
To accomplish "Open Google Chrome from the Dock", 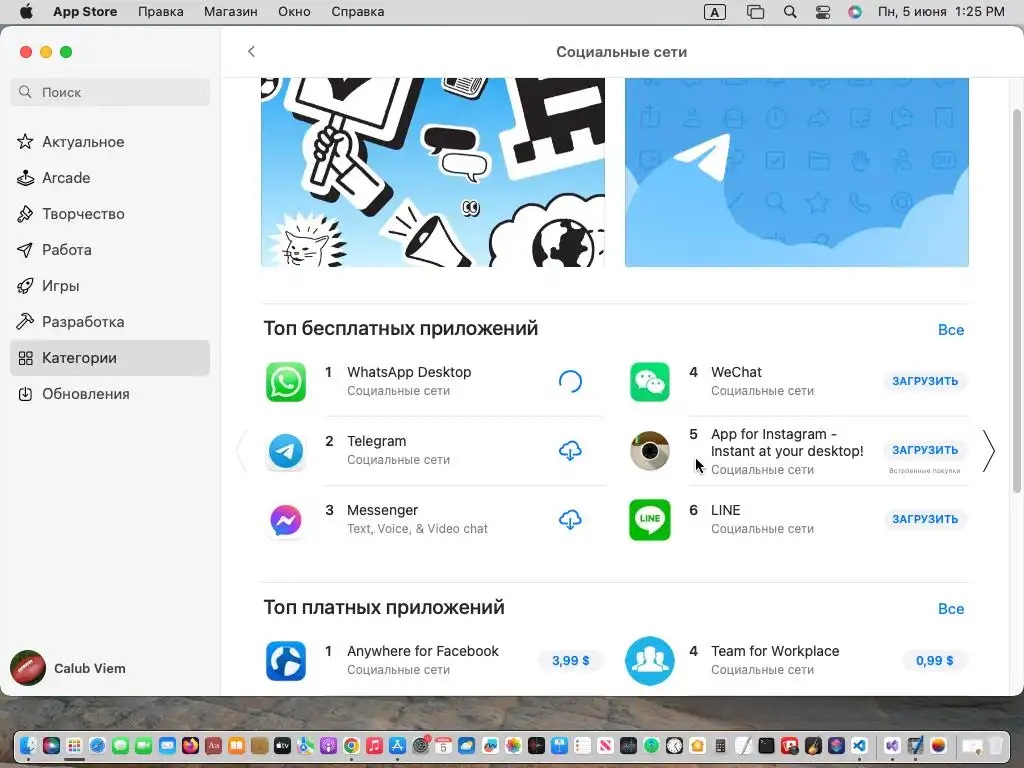I will [351, 745].
